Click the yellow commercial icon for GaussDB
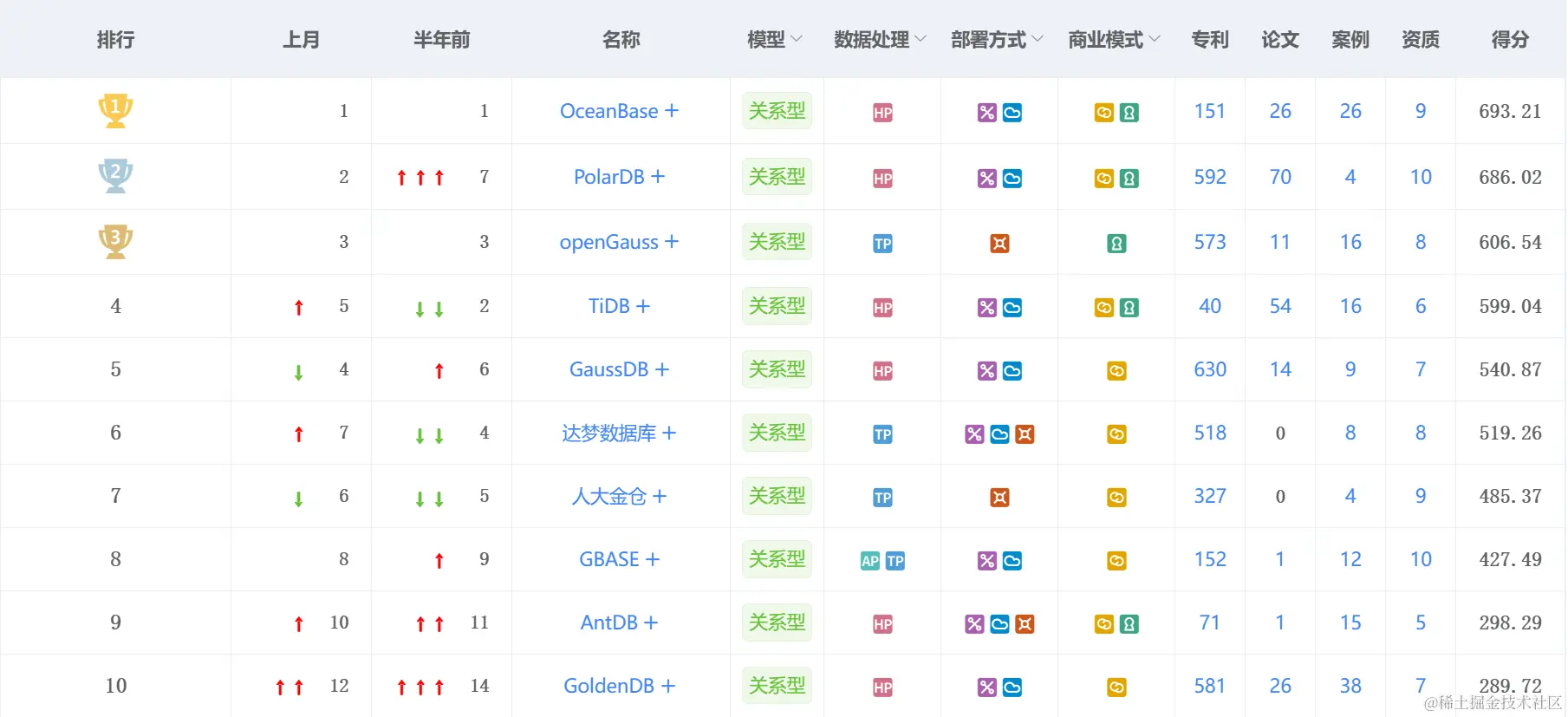This screenshot has width=1568, height=717. [1116, 371]
